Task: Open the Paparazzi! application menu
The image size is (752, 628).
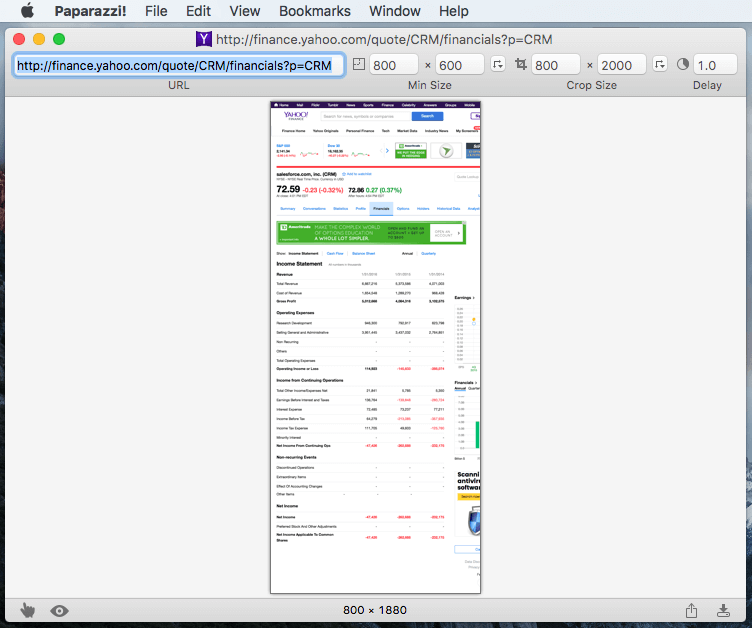Action: click(90, 11)
